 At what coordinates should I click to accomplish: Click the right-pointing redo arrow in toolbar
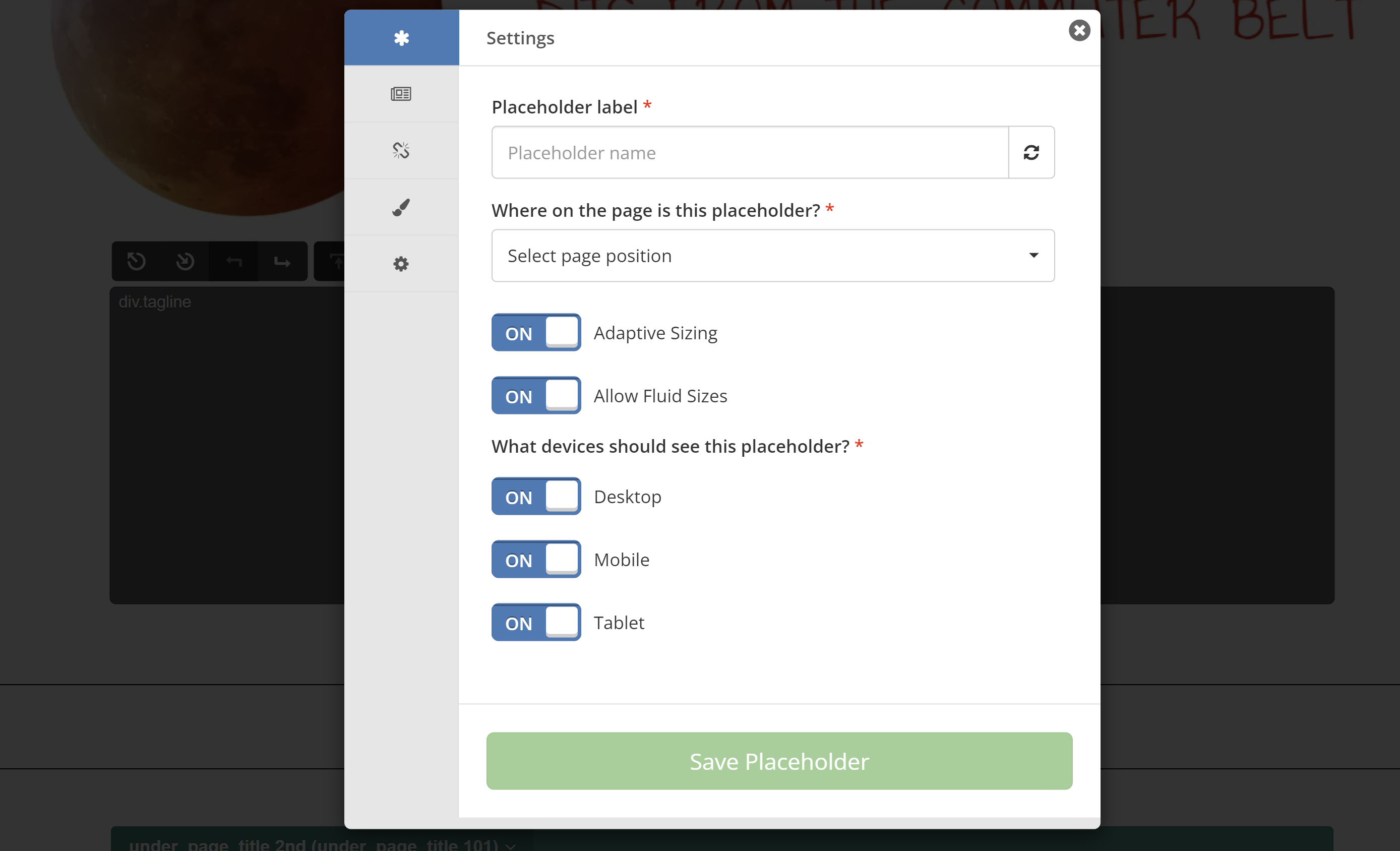point(282,261)
